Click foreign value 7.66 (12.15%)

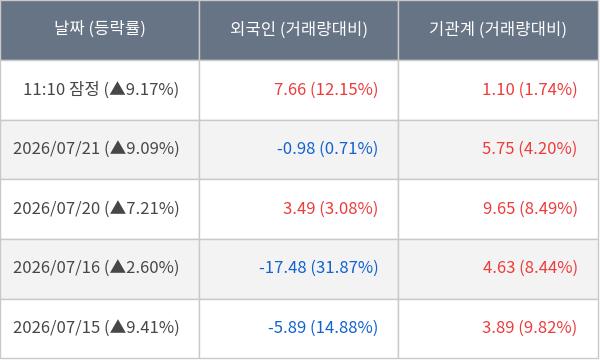326,90
